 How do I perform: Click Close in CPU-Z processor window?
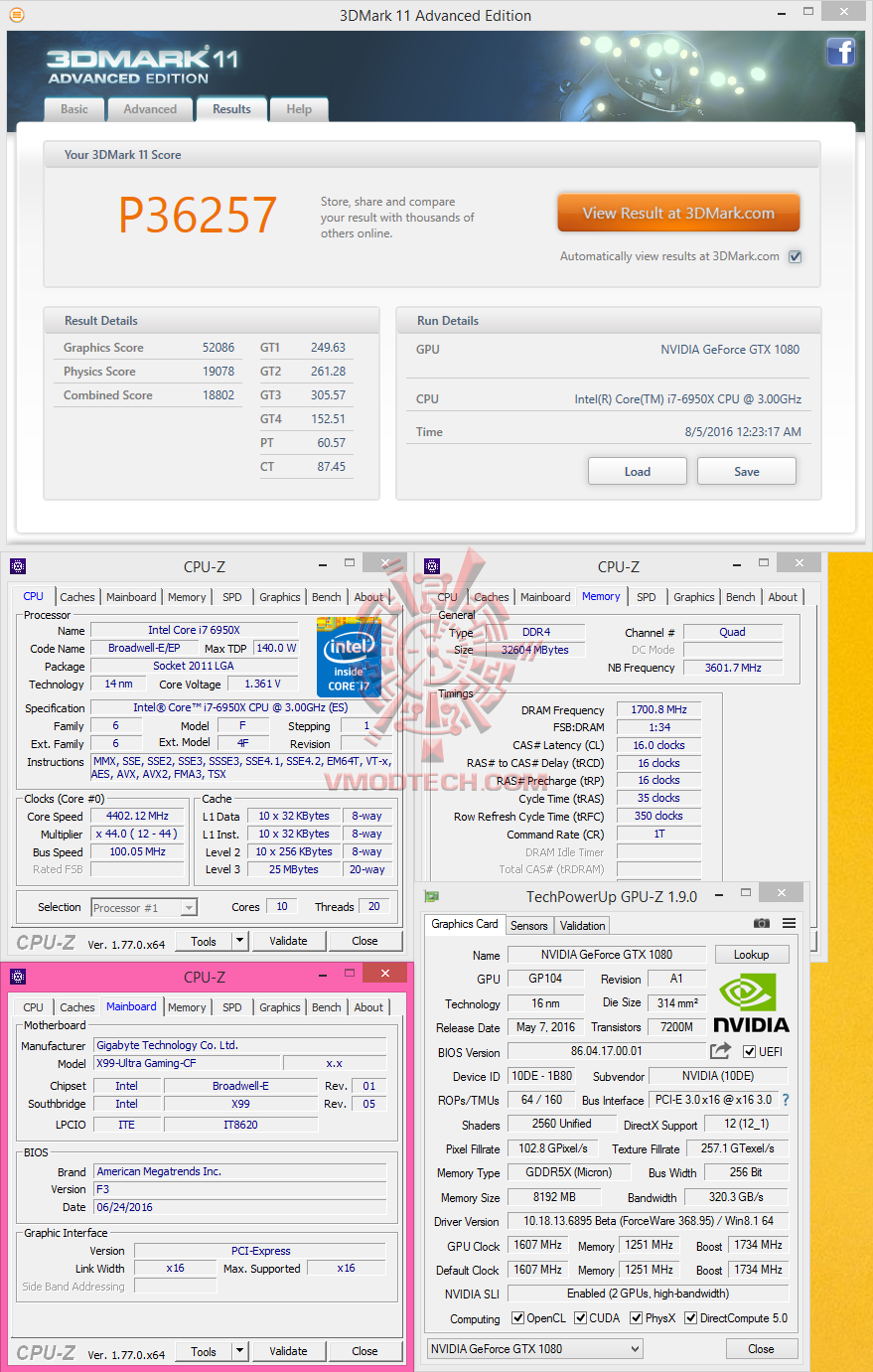364,941
